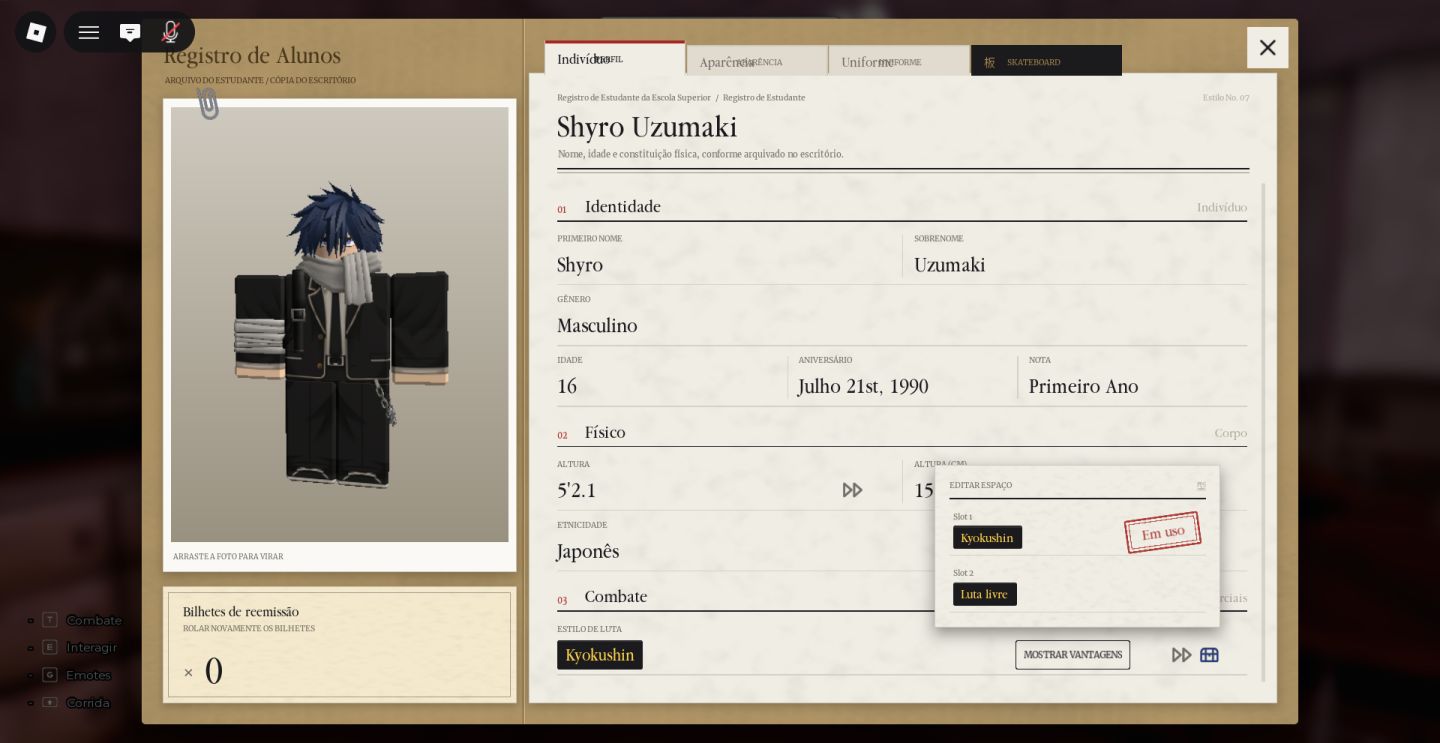The height and width of the screenshot is (743, 1440).
Task: Click the surname field 'Uzumaki'
Action: click(x=949, y=265)
